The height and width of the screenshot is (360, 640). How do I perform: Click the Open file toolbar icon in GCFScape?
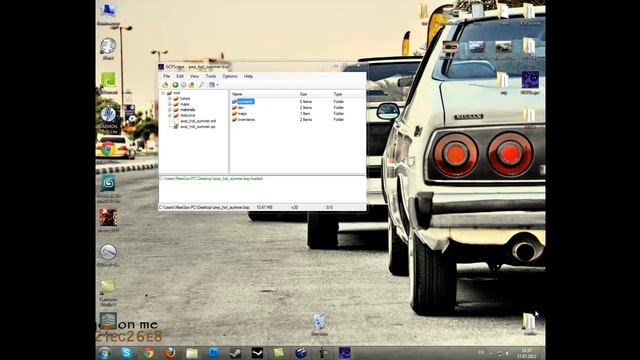tap(165, 85)
